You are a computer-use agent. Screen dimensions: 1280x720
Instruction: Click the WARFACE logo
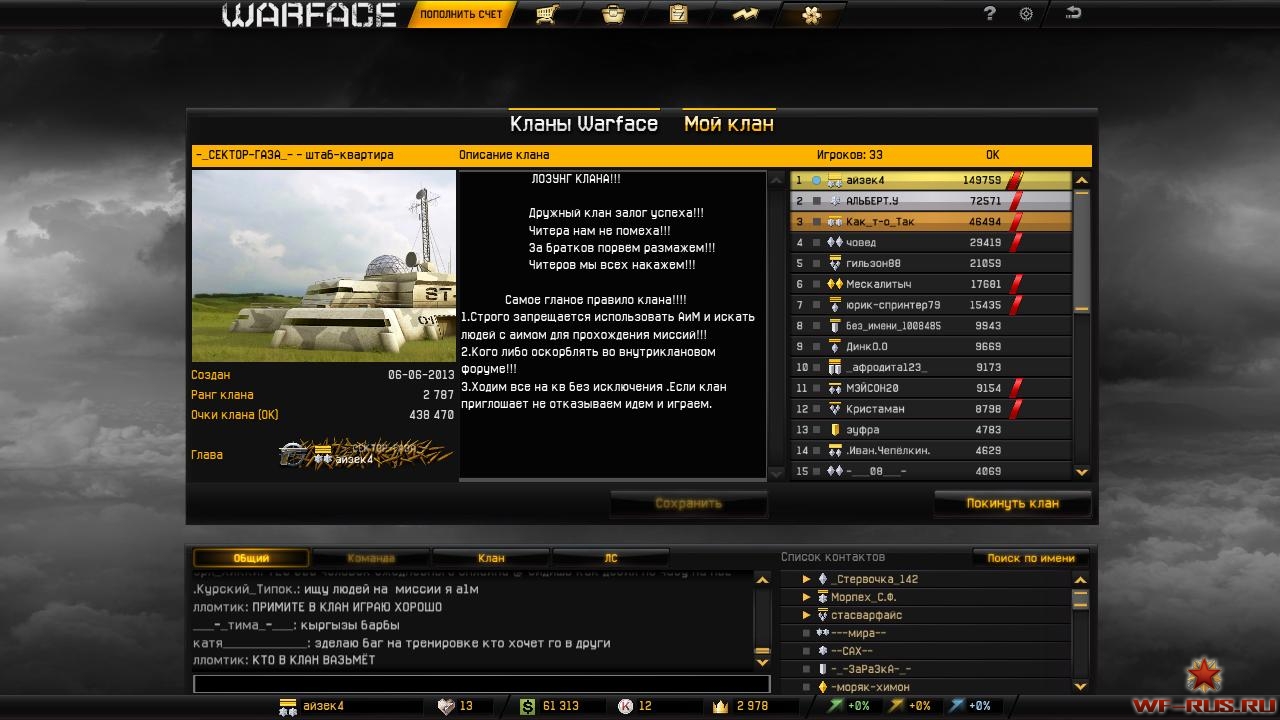pyautogui.click(x=310, y=15)
